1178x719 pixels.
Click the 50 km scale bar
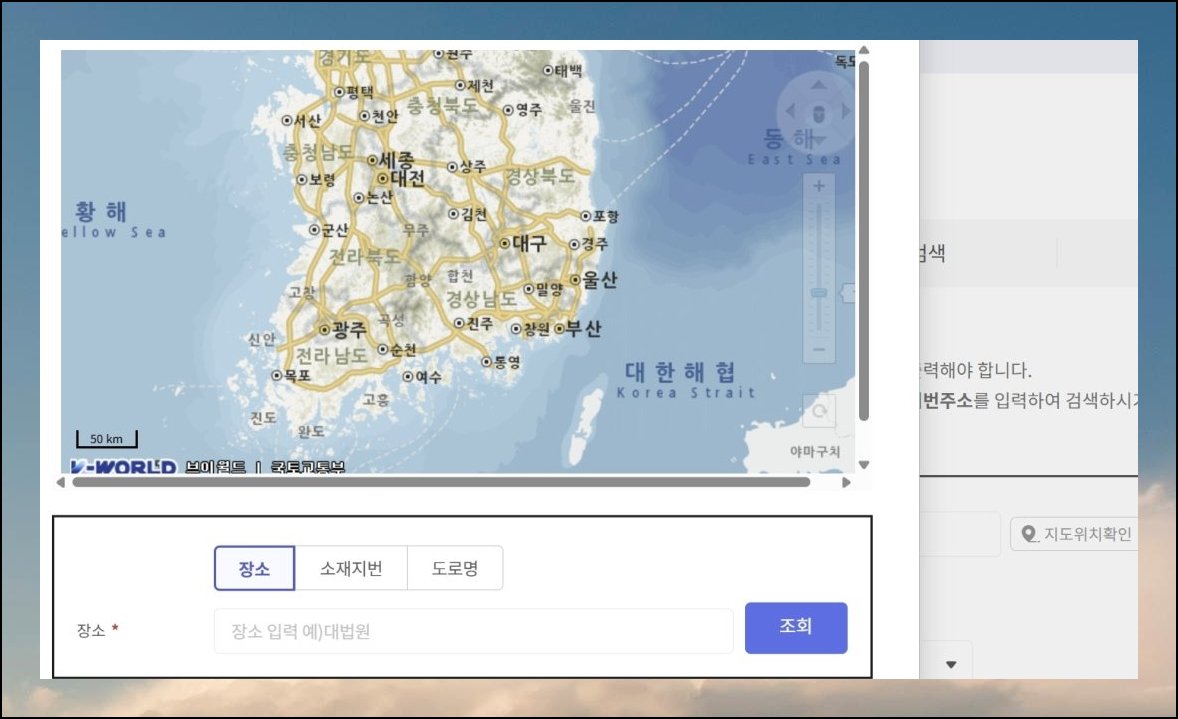point(107,439)
